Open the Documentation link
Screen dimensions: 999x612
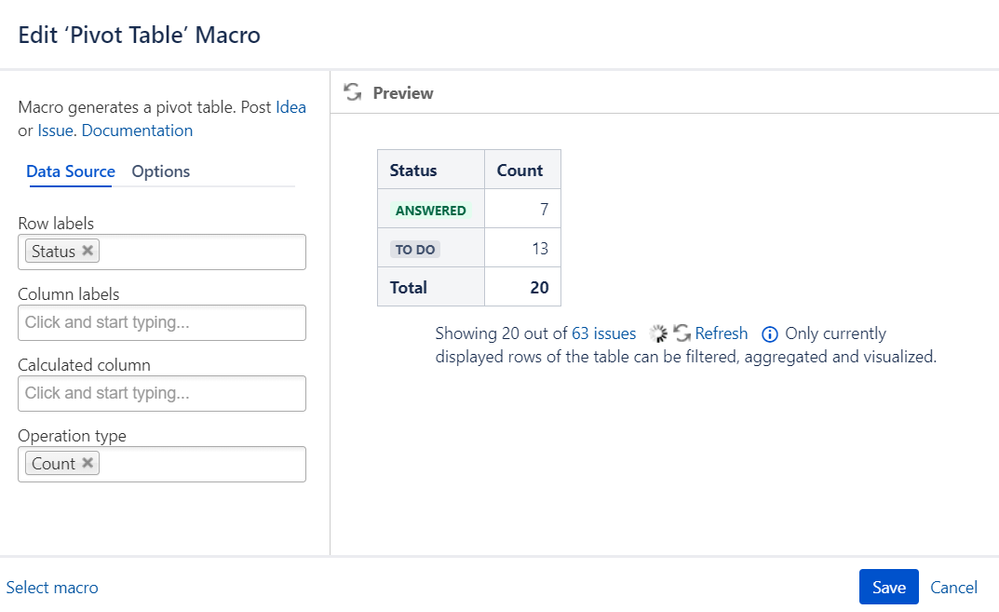[x=137, y=130]
